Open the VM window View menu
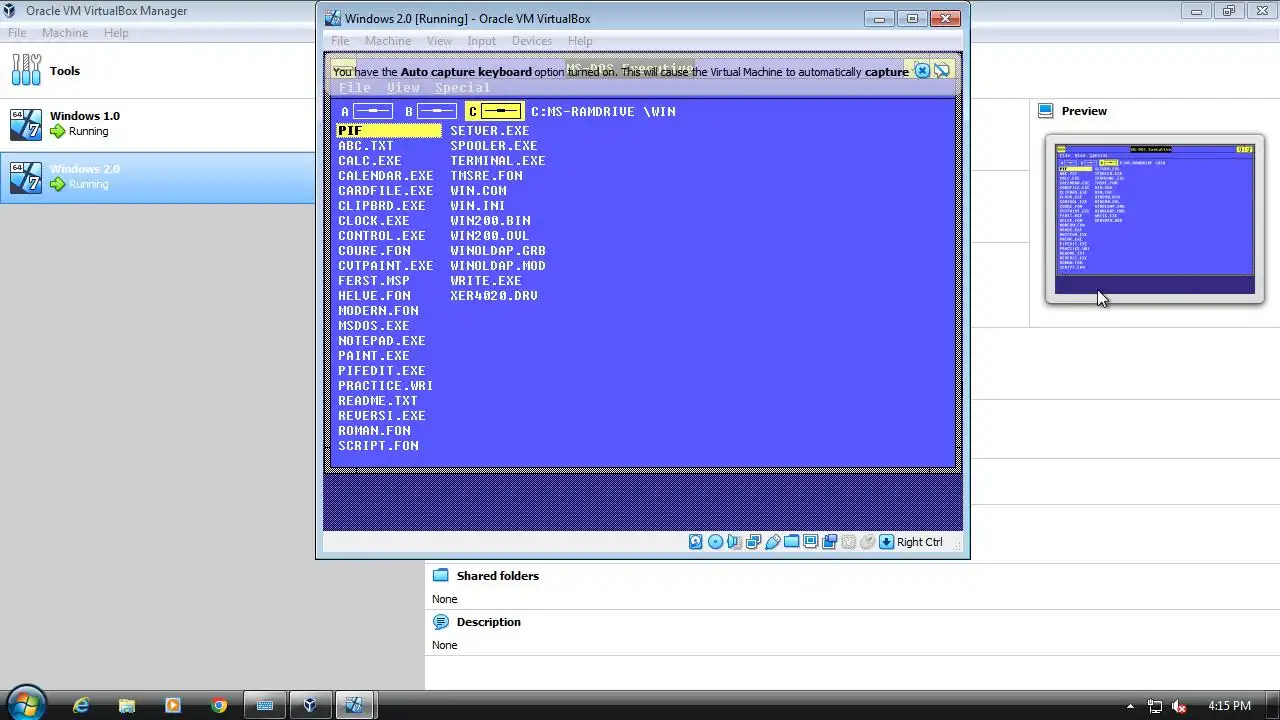Viewport: 1280px width, 720px height. [x=439, y=41]
